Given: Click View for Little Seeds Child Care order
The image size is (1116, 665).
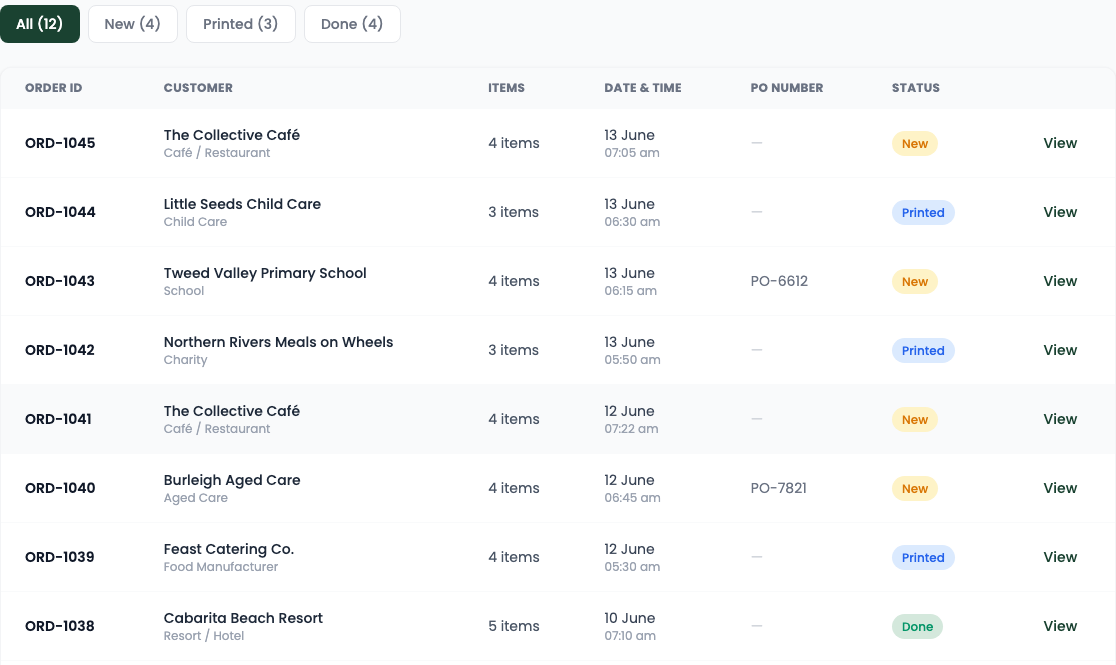Looking at the screenshot, I should click(1060, 212).
